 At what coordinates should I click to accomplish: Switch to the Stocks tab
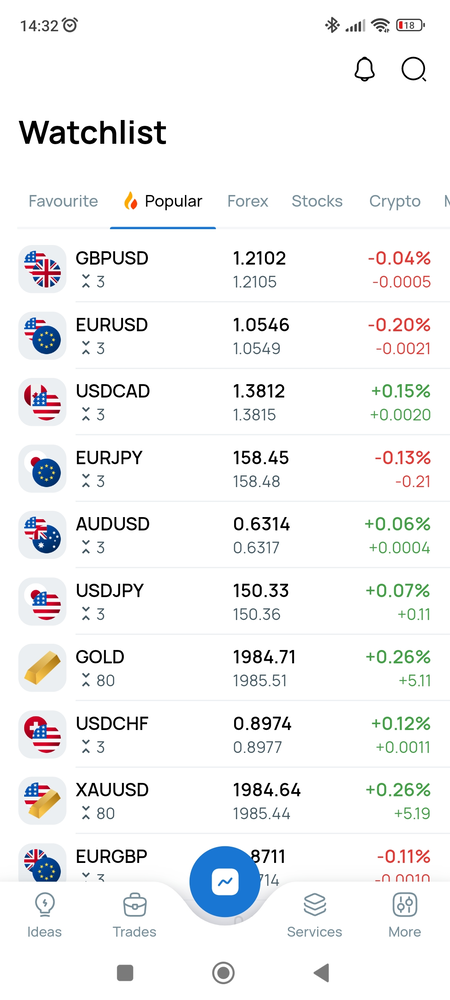coord(317,202)
